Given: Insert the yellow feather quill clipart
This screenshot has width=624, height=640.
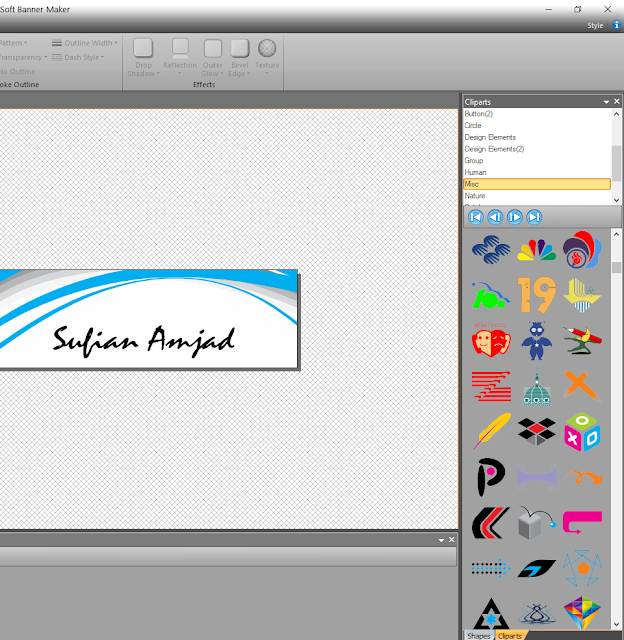Looking at the screenshot, I should (492, 431).
